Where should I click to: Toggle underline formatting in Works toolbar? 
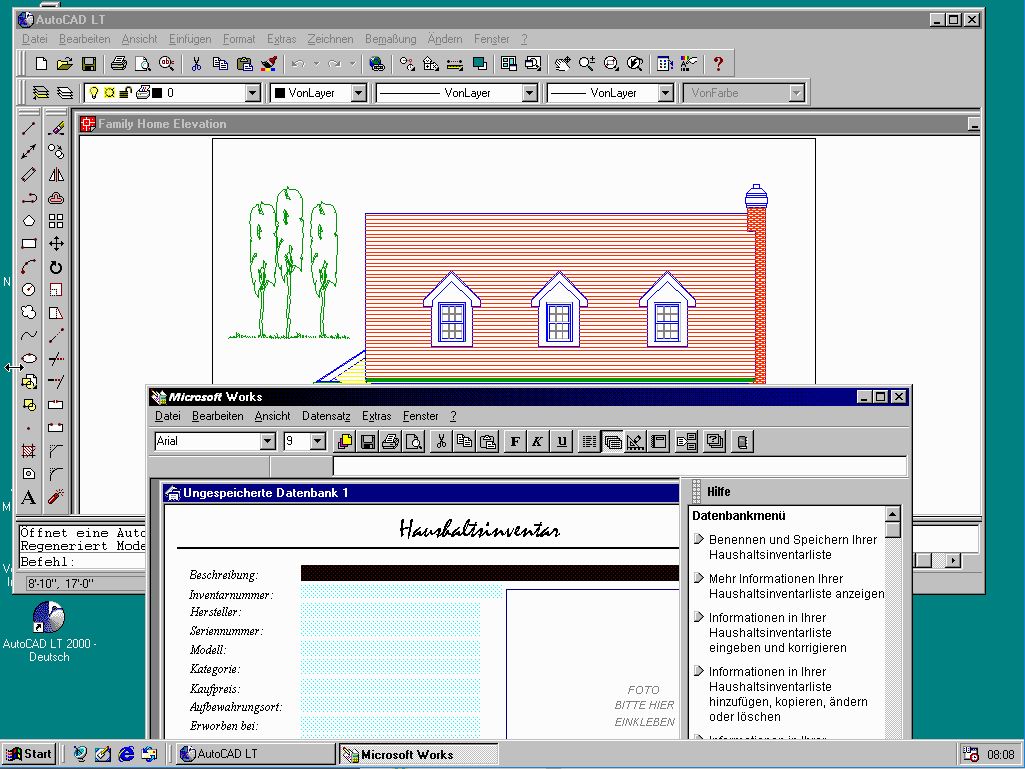point(561,441)
